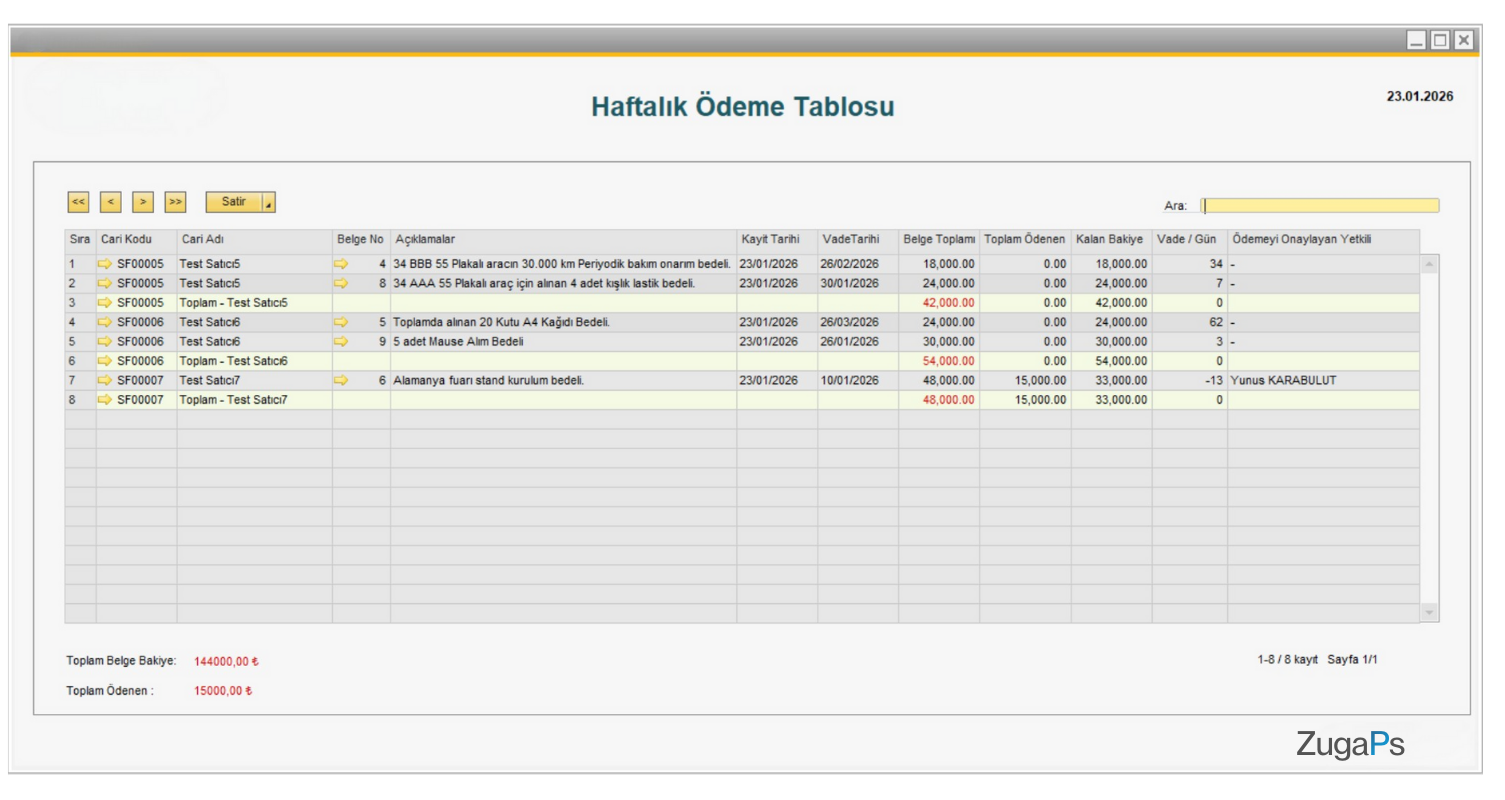
Task: Click the arrow beside document 9 Mause Alım Bedeli
Action: point(342,341)
